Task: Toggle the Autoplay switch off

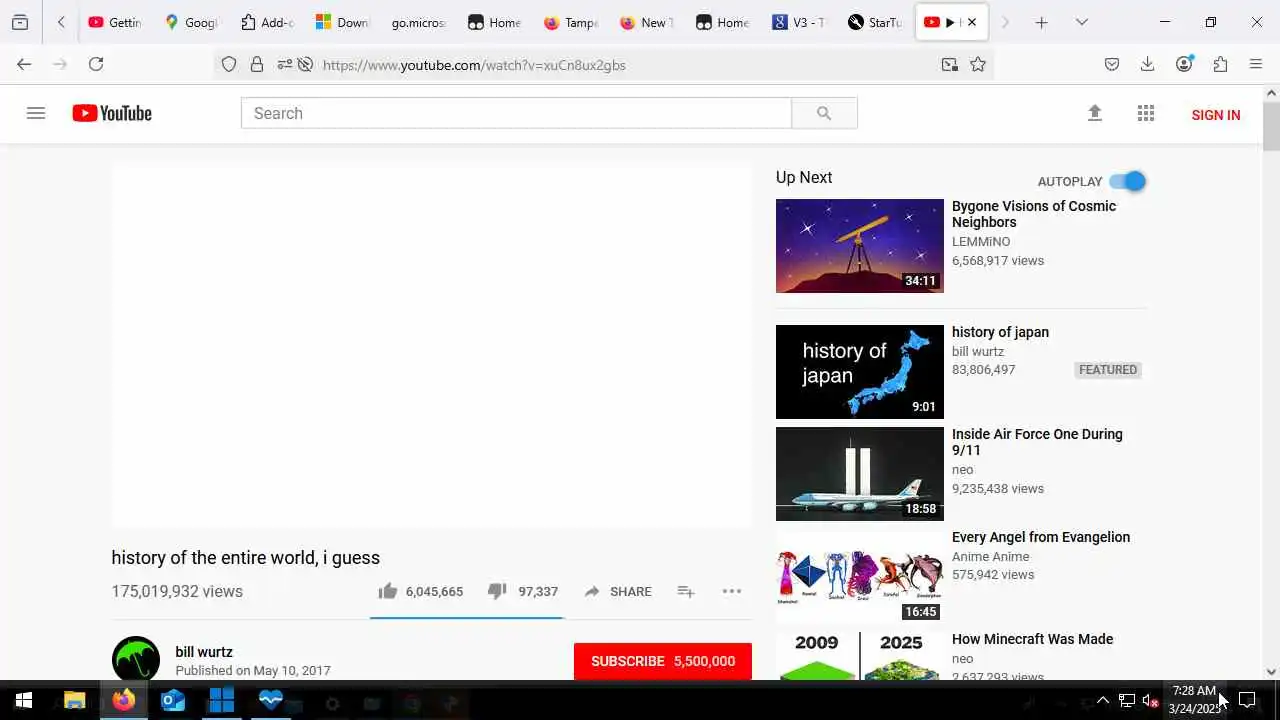Action: [x=1127, y=181]
